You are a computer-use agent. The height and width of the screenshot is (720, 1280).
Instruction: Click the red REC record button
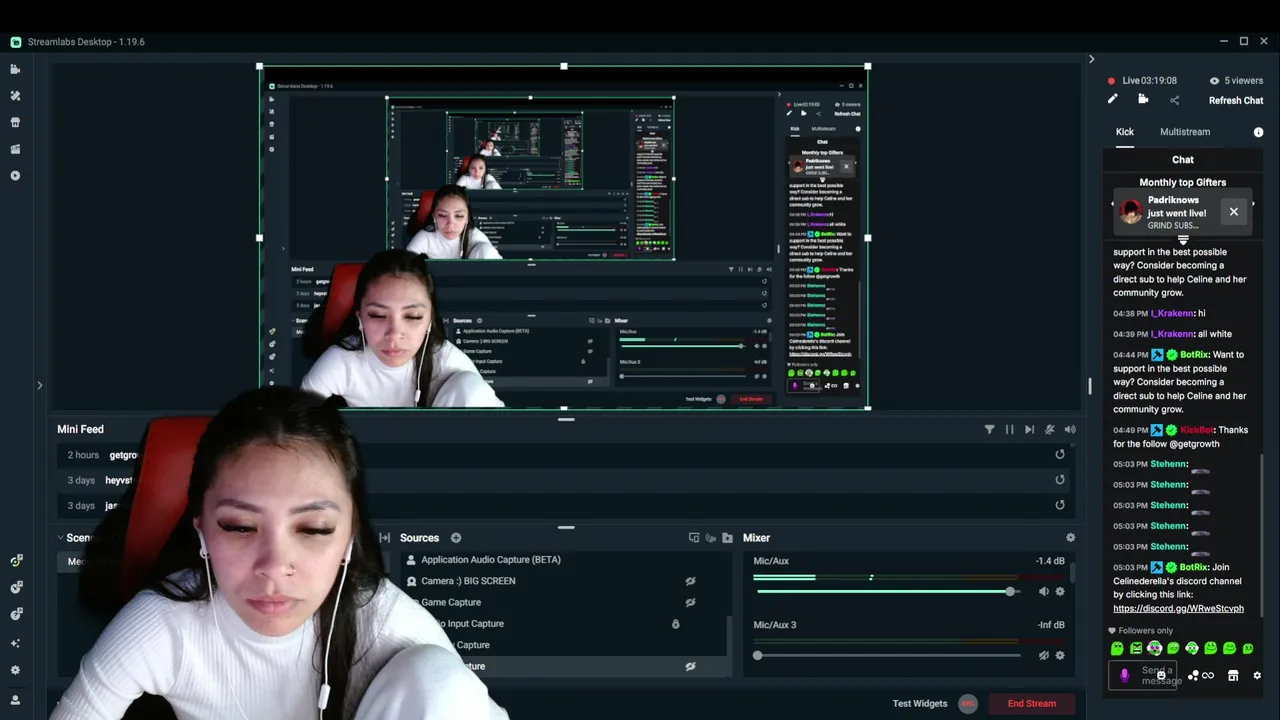pos(967,704)
